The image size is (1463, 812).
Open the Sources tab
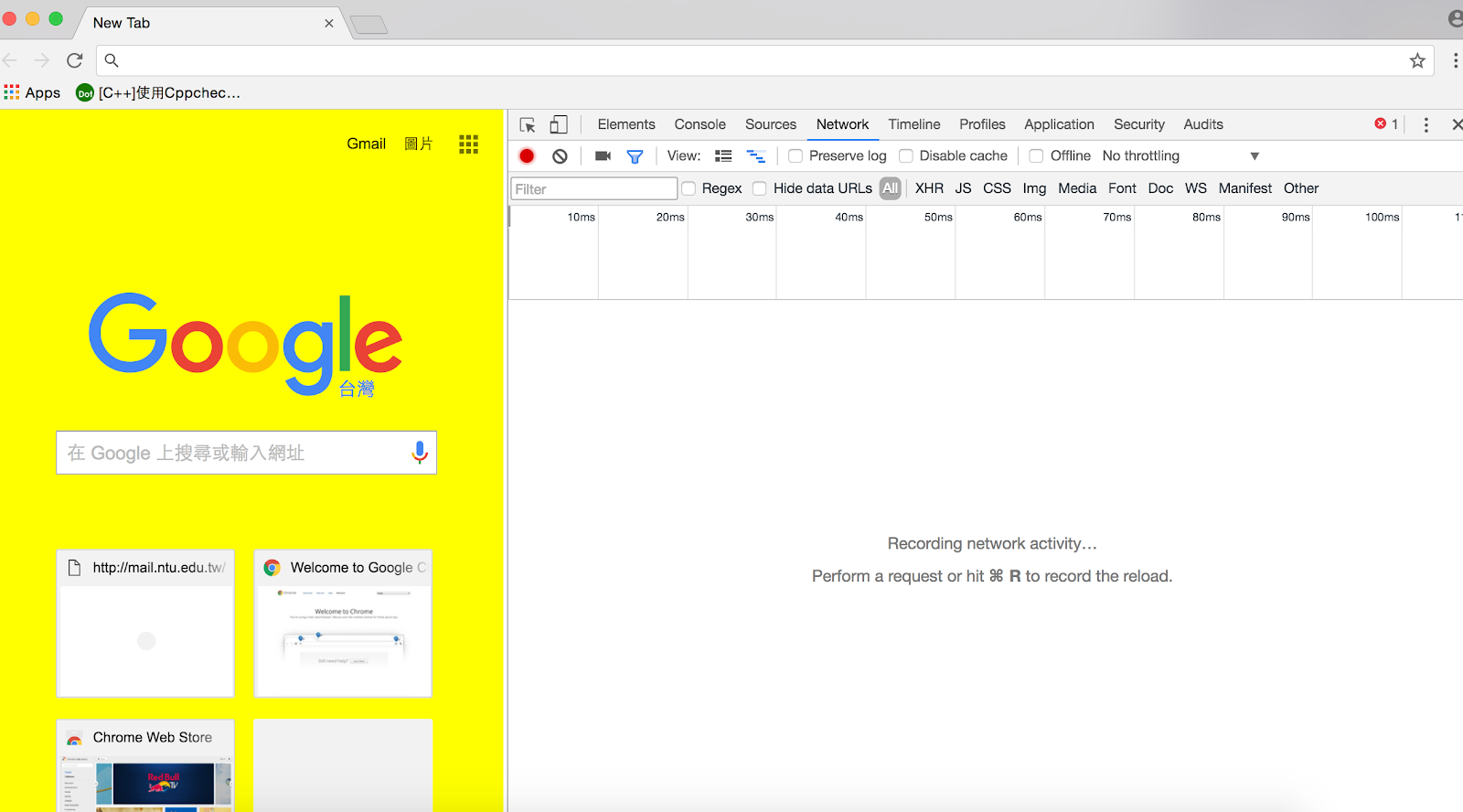(x=771, y=124)
